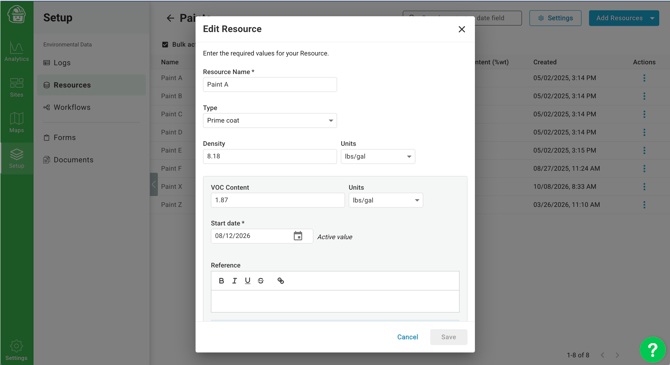670x365 pixels.
Task: Click Cancel in the dialog
Action: pyautogui.click(x=407, y=337)
